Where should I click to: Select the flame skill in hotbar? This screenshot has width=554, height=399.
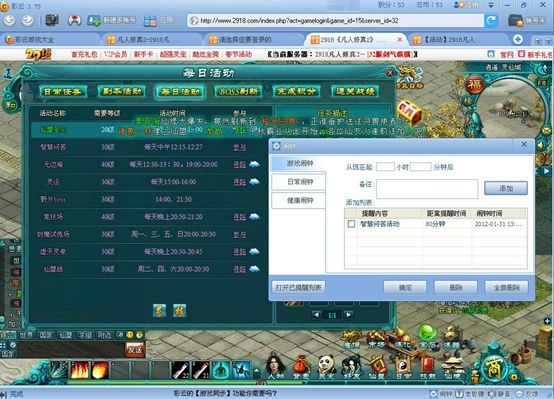tap(79, 370)
